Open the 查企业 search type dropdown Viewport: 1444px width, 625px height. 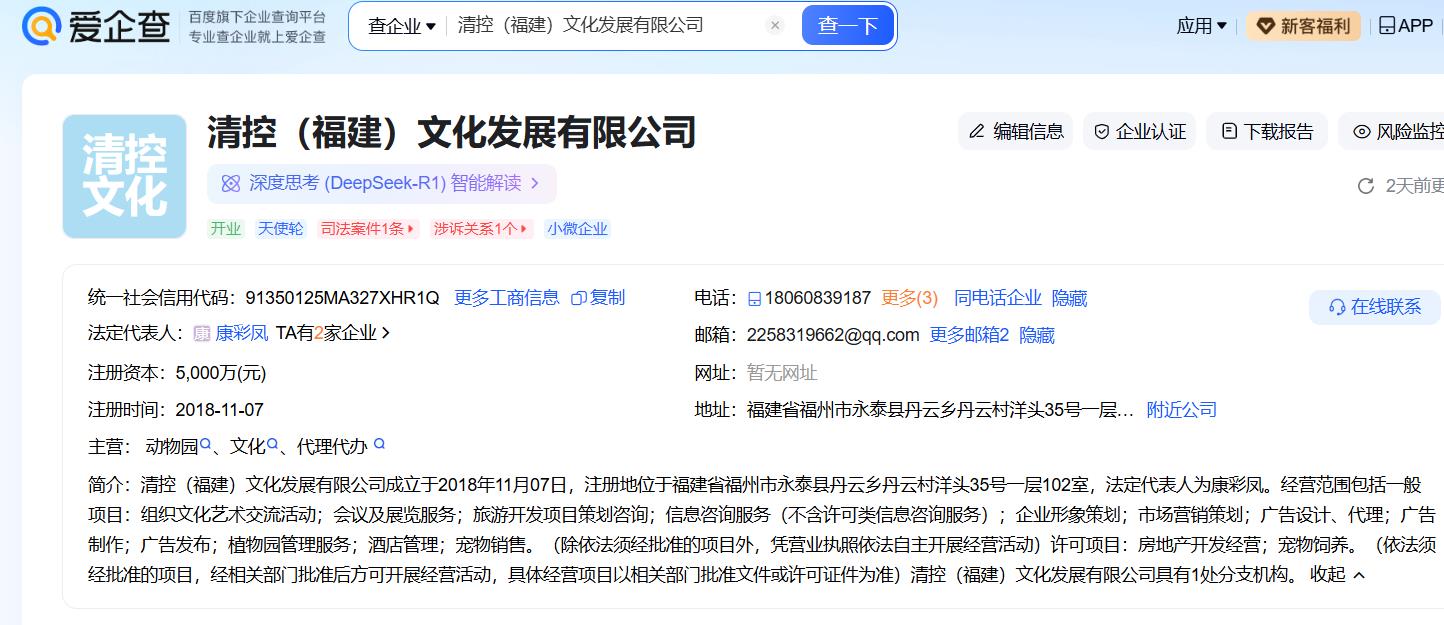[402, 26]
